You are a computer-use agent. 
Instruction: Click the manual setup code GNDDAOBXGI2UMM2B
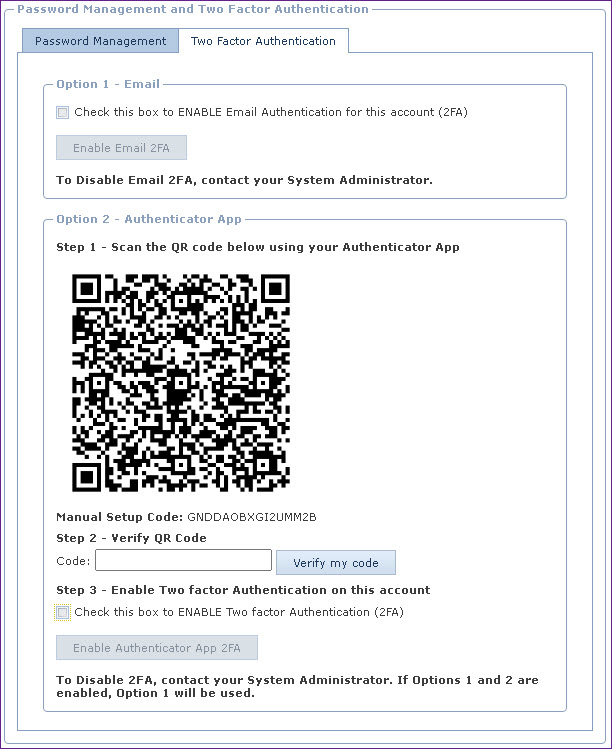pyautogui.click(x=252, y=517)
